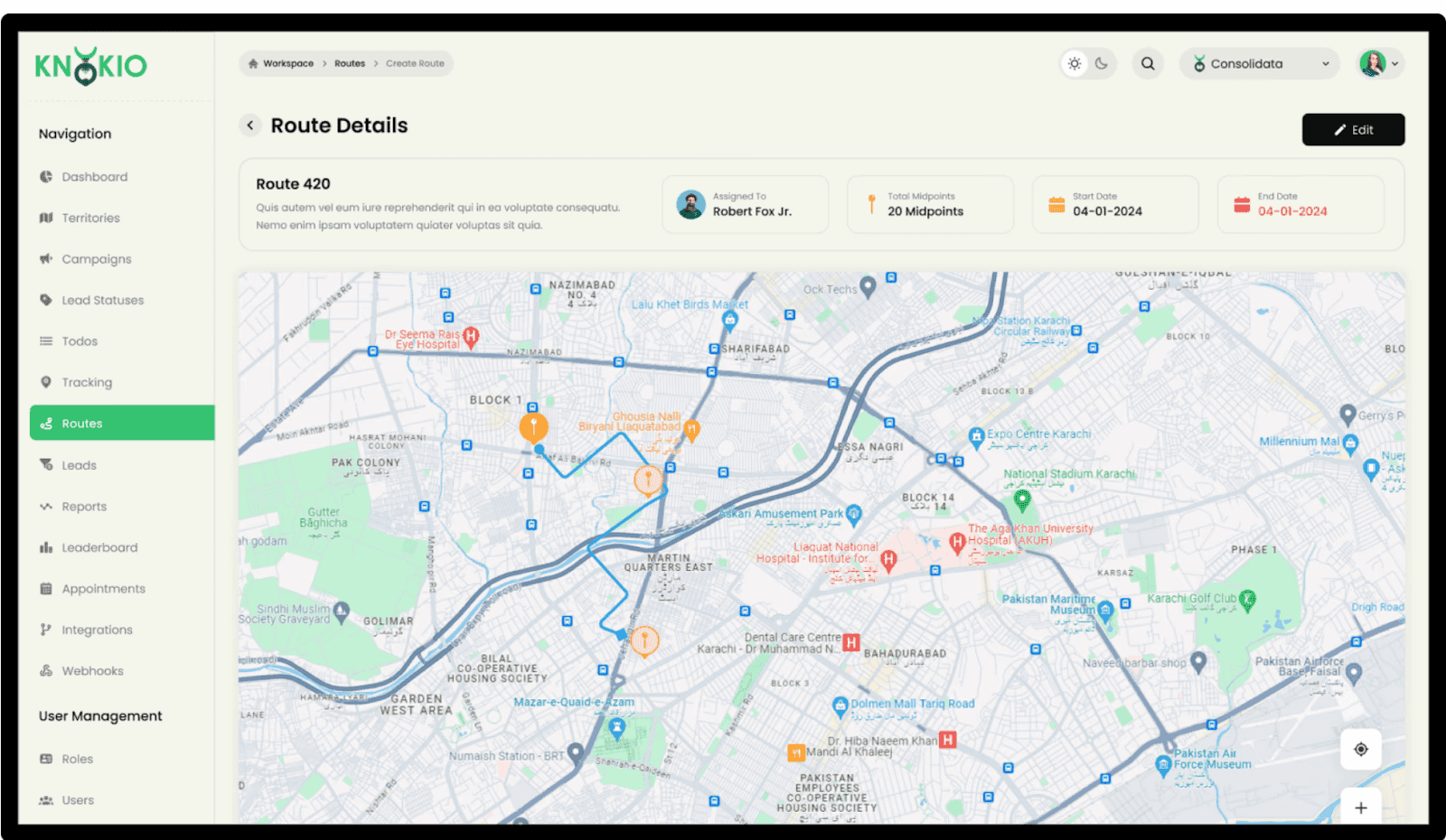1446x840 pixels.
Task: Click the map locate-me target button
Action: pyautogui.click(x=1360, y=749)
